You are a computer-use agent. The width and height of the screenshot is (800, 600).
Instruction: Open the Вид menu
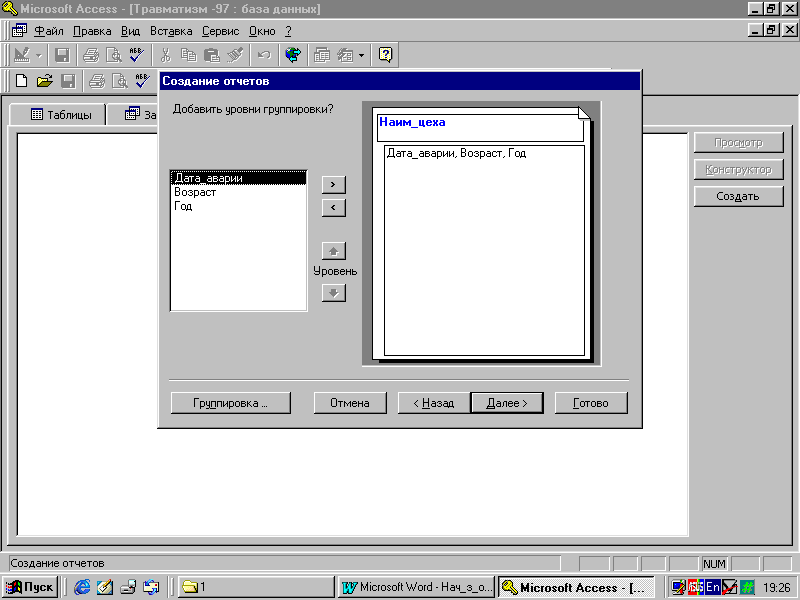point(131,31)
